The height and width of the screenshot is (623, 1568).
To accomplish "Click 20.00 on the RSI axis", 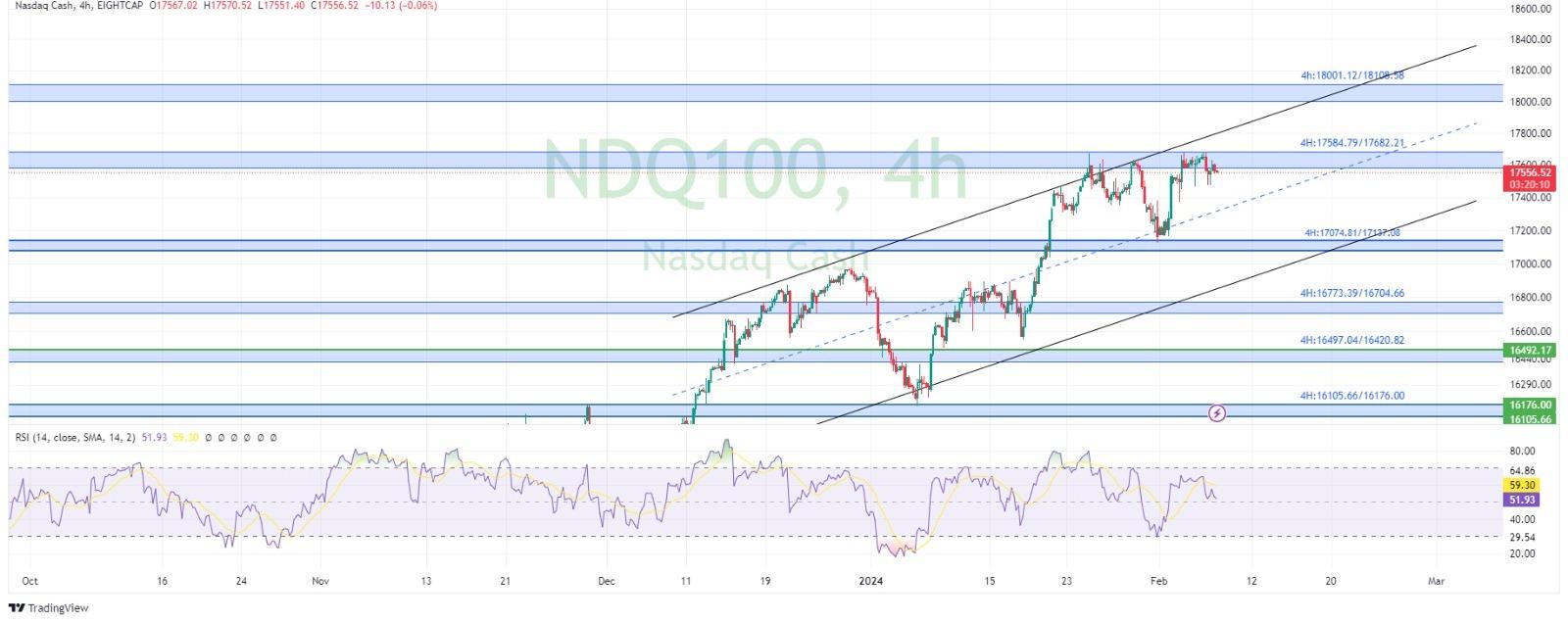I will point(1522,554).
